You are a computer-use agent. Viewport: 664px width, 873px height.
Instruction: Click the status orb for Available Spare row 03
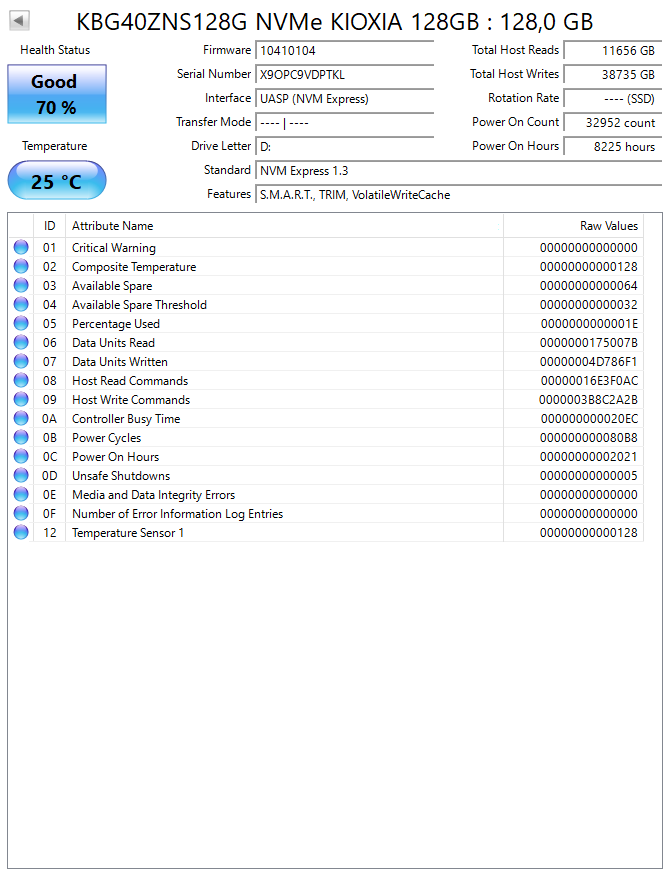click(x=21, y=285)
